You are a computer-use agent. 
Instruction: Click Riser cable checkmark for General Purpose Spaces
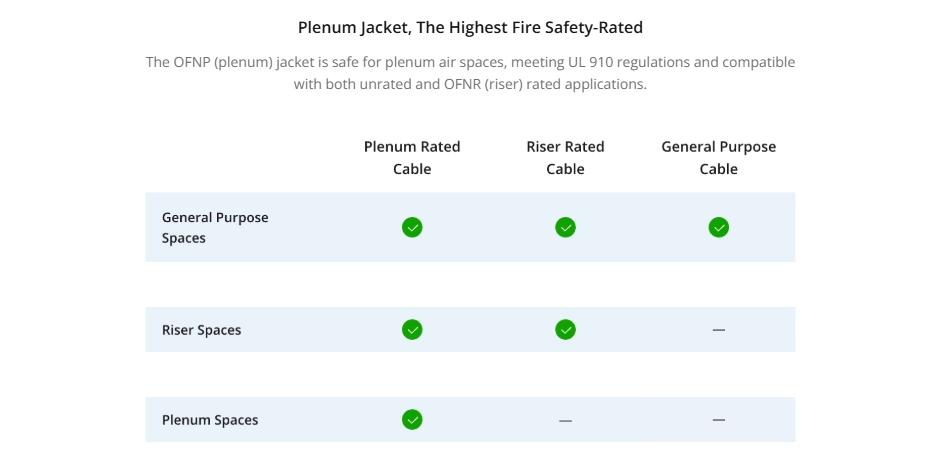565,227
